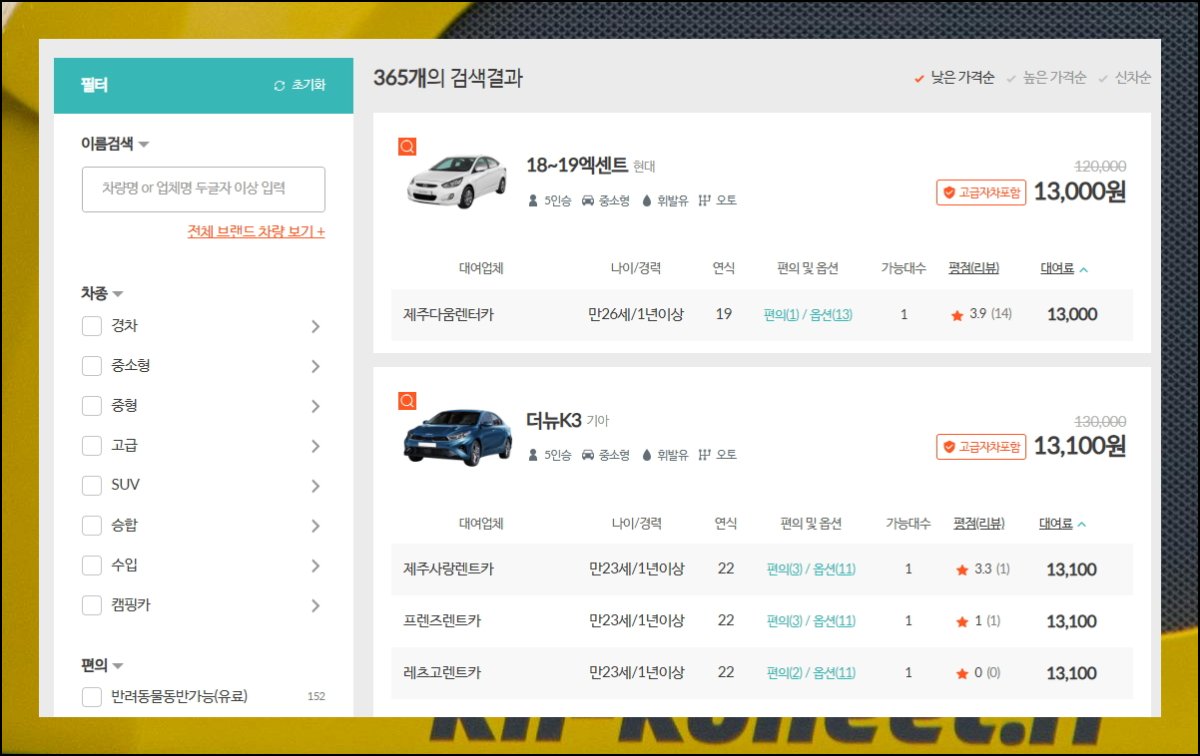Sort 더뉴K3 table by 평점(리뷰)
The width and height of the screenshot is (1200, 756).
[x=979, y=524]
